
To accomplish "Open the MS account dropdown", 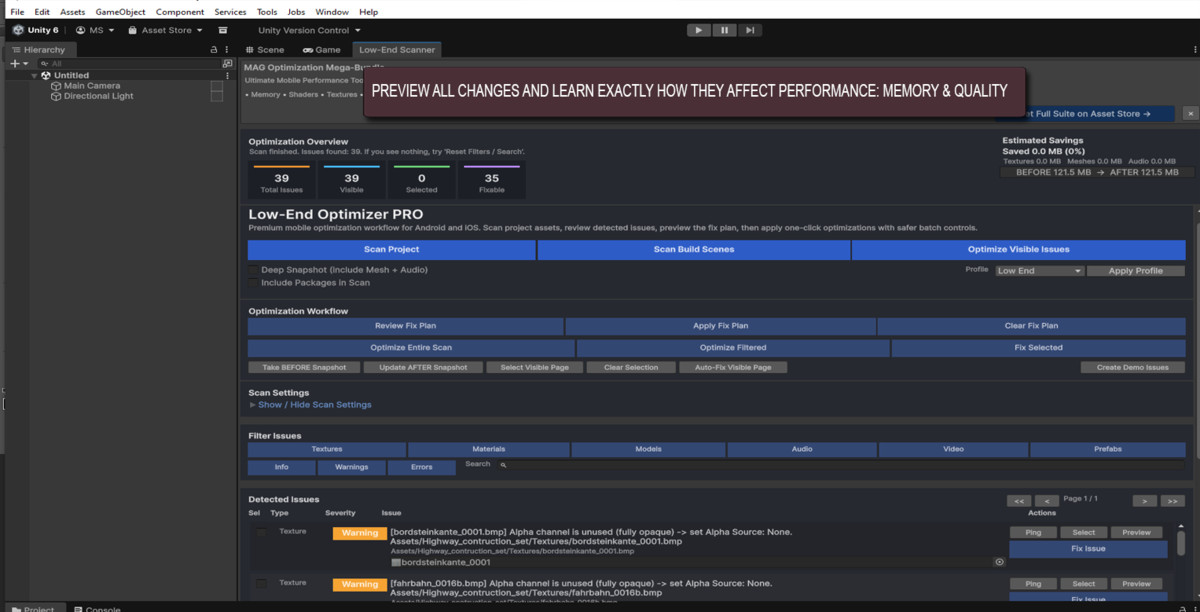I will tap(95, 30).
